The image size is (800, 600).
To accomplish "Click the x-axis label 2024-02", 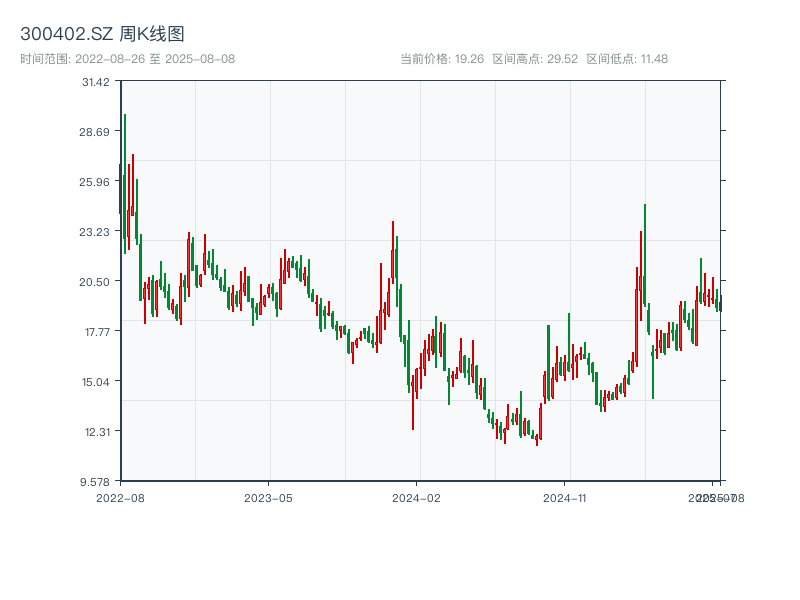I will pyautogui.click(x=416, y=498).
